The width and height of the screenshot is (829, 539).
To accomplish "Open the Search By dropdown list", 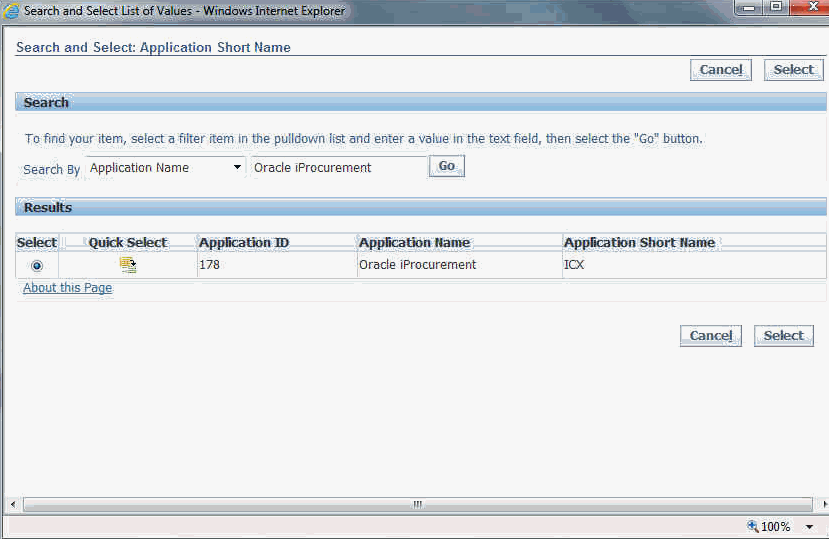I will [x=165, y=168].
